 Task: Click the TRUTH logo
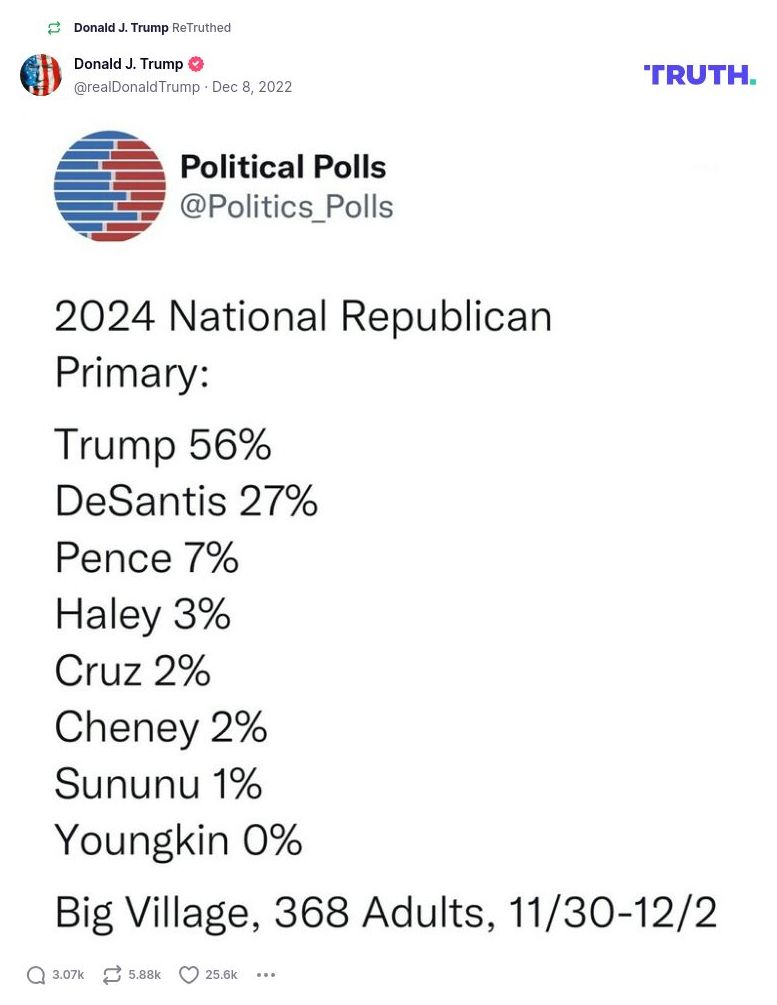click(x=699, y=75)
